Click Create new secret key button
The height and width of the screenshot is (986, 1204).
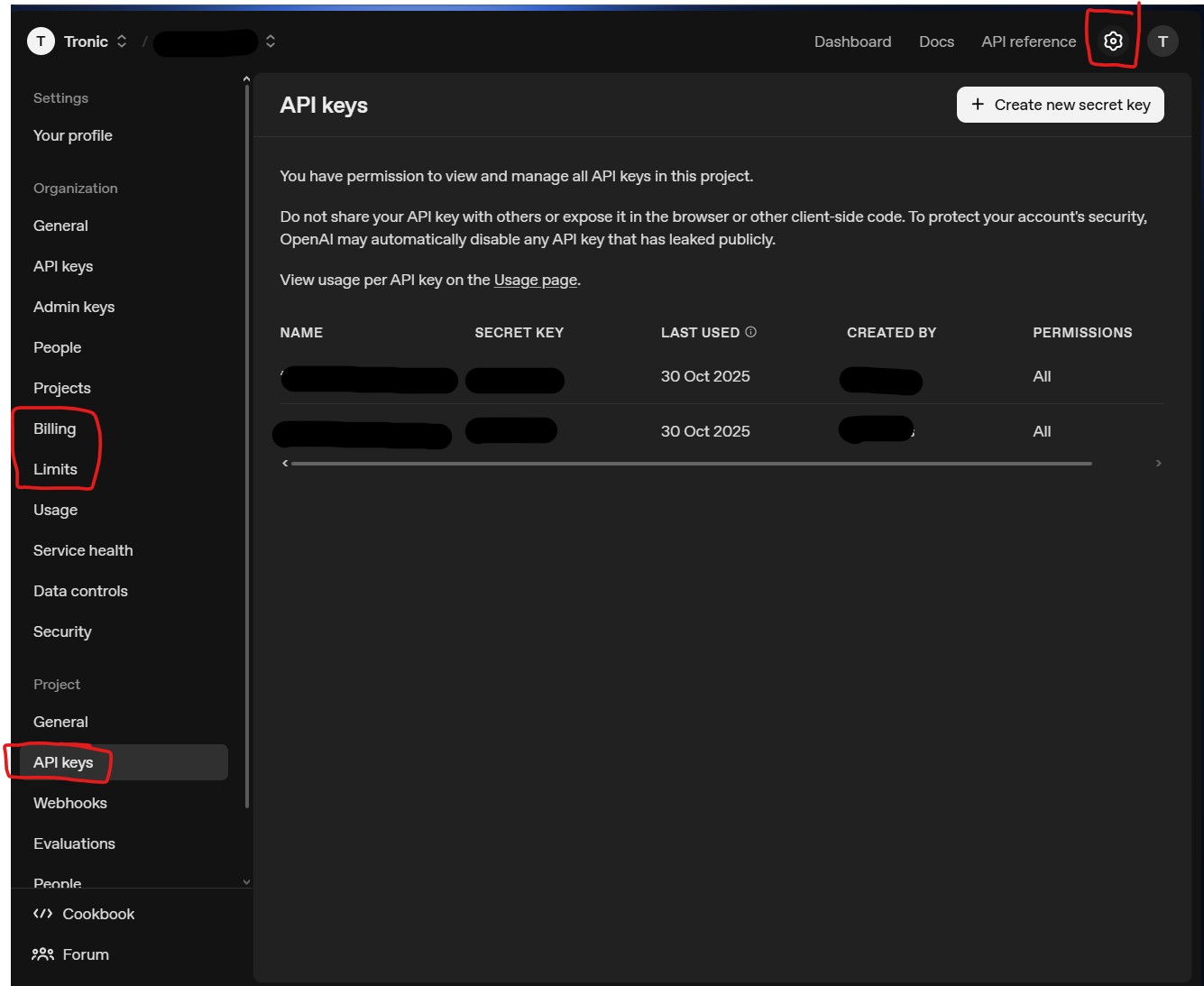tap(1060, 105)
